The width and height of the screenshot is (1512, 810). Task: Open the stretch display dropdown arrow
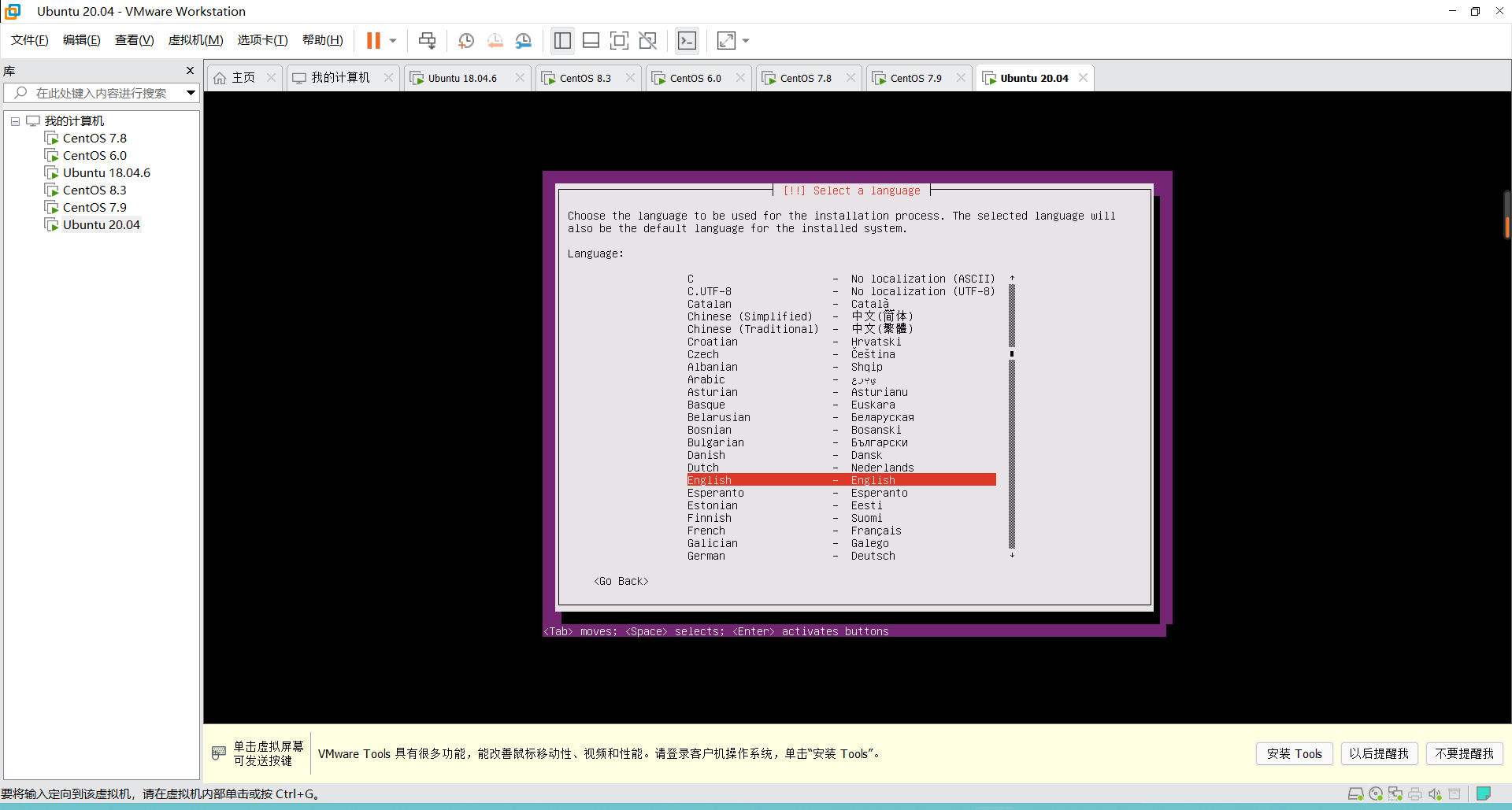(746, 40)
